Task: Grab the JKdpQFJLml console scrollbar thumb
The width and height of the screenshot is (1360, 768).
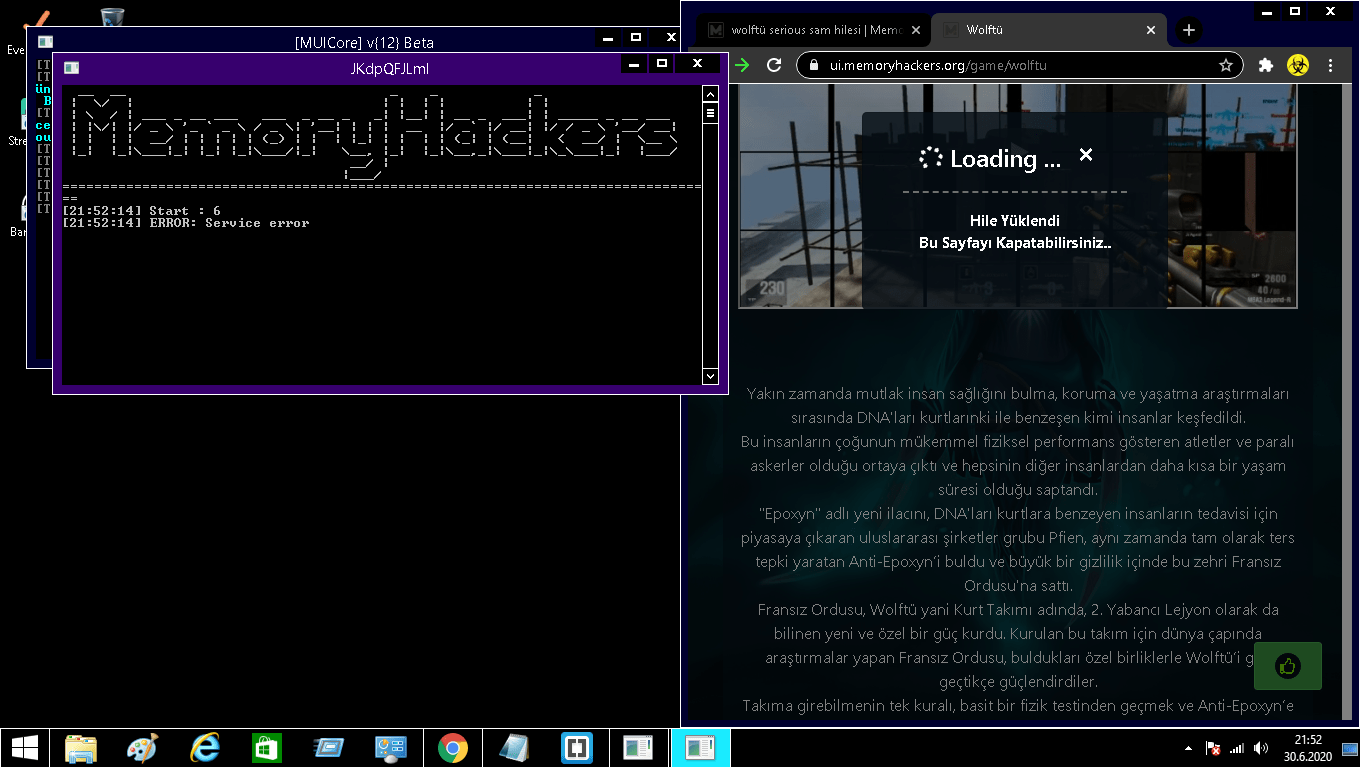Action: tap(711, 113)
